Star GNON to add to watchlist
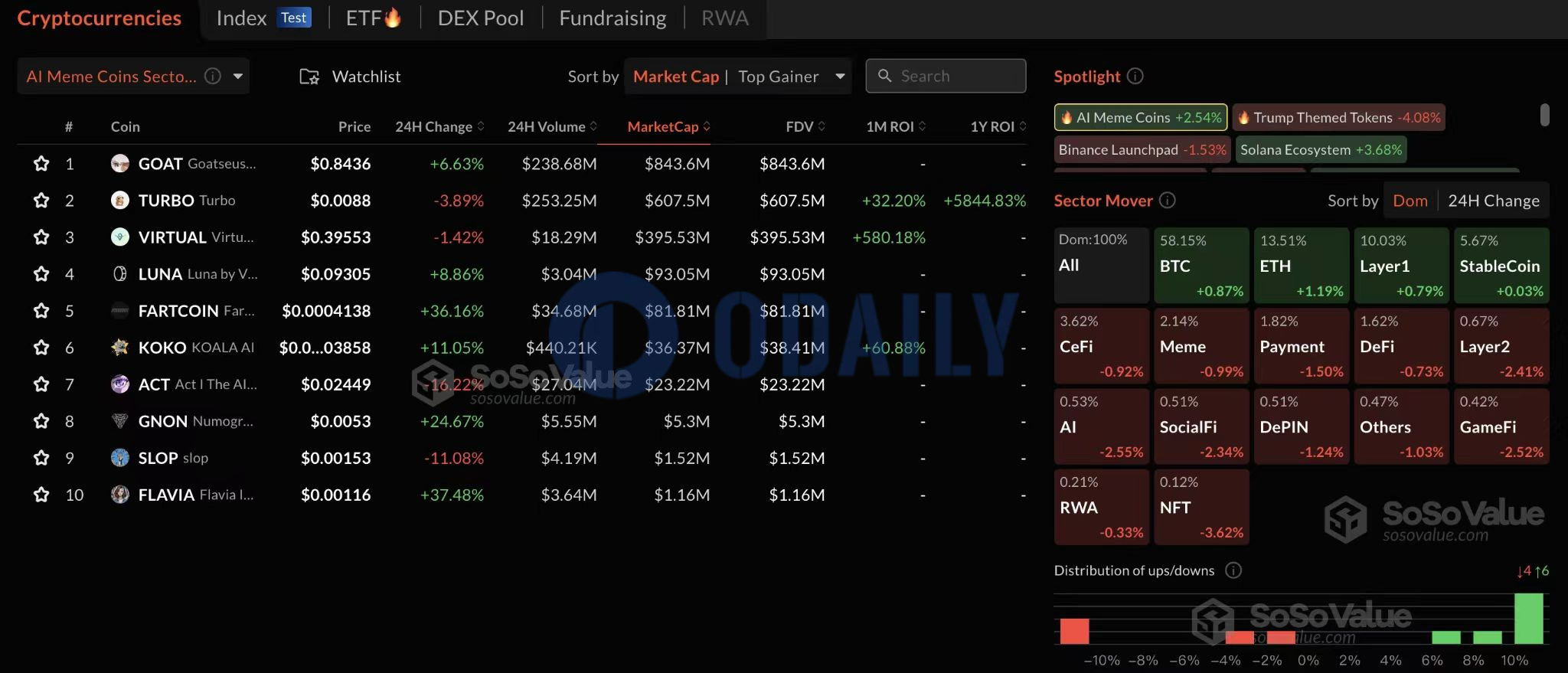Viewport: 1568px width, 673px height. click(x=41, y=421)
